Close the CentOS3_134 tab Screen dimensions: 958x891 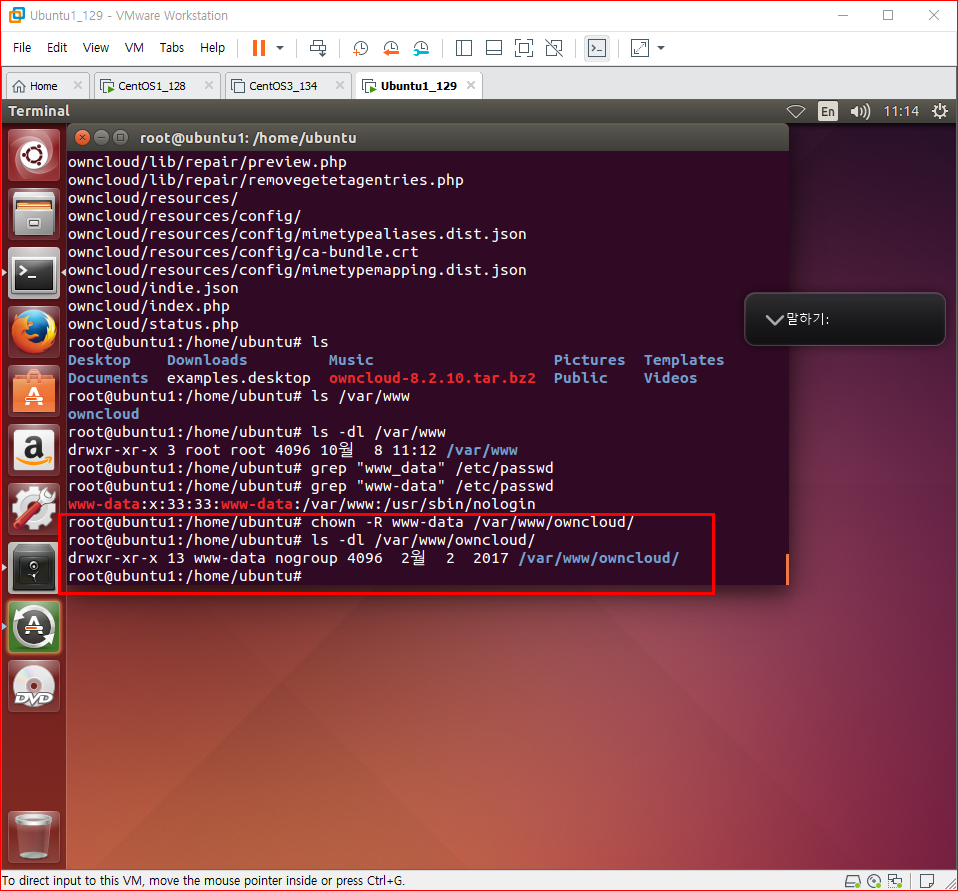point(340,86)
